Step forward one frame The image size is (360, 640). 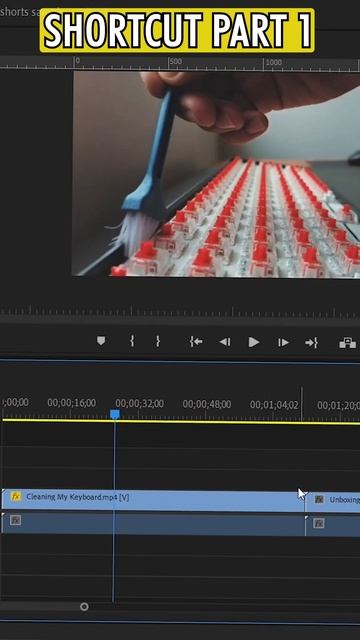tap(283, 342)
